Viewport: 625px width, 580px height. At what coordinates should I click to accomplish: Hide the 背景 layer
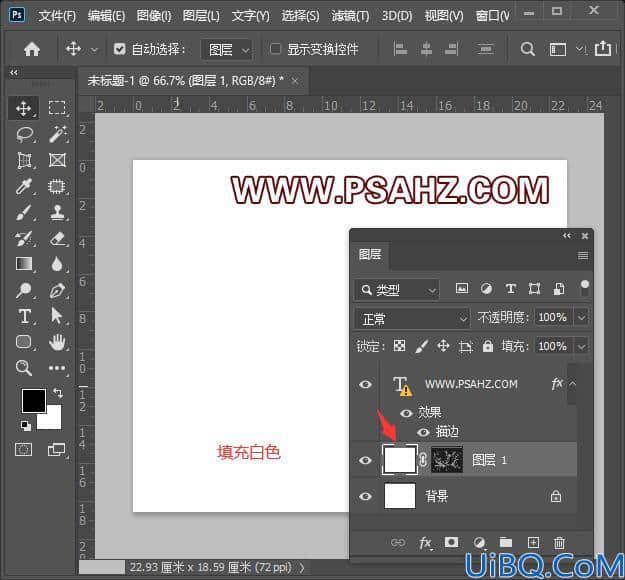pos(366,496)
